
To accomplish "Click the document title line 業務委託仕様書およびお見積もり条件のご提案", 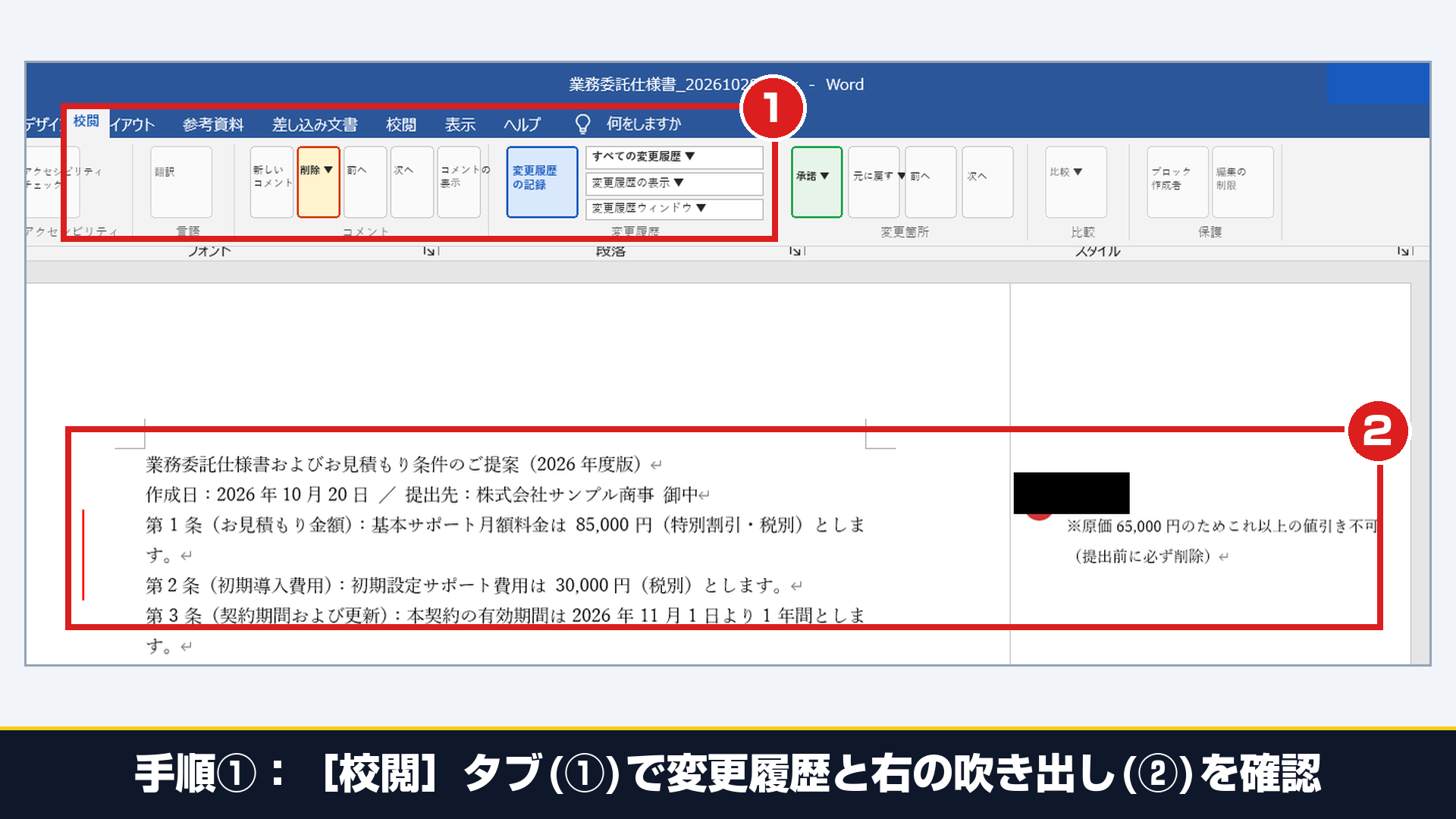I will 403,464.
